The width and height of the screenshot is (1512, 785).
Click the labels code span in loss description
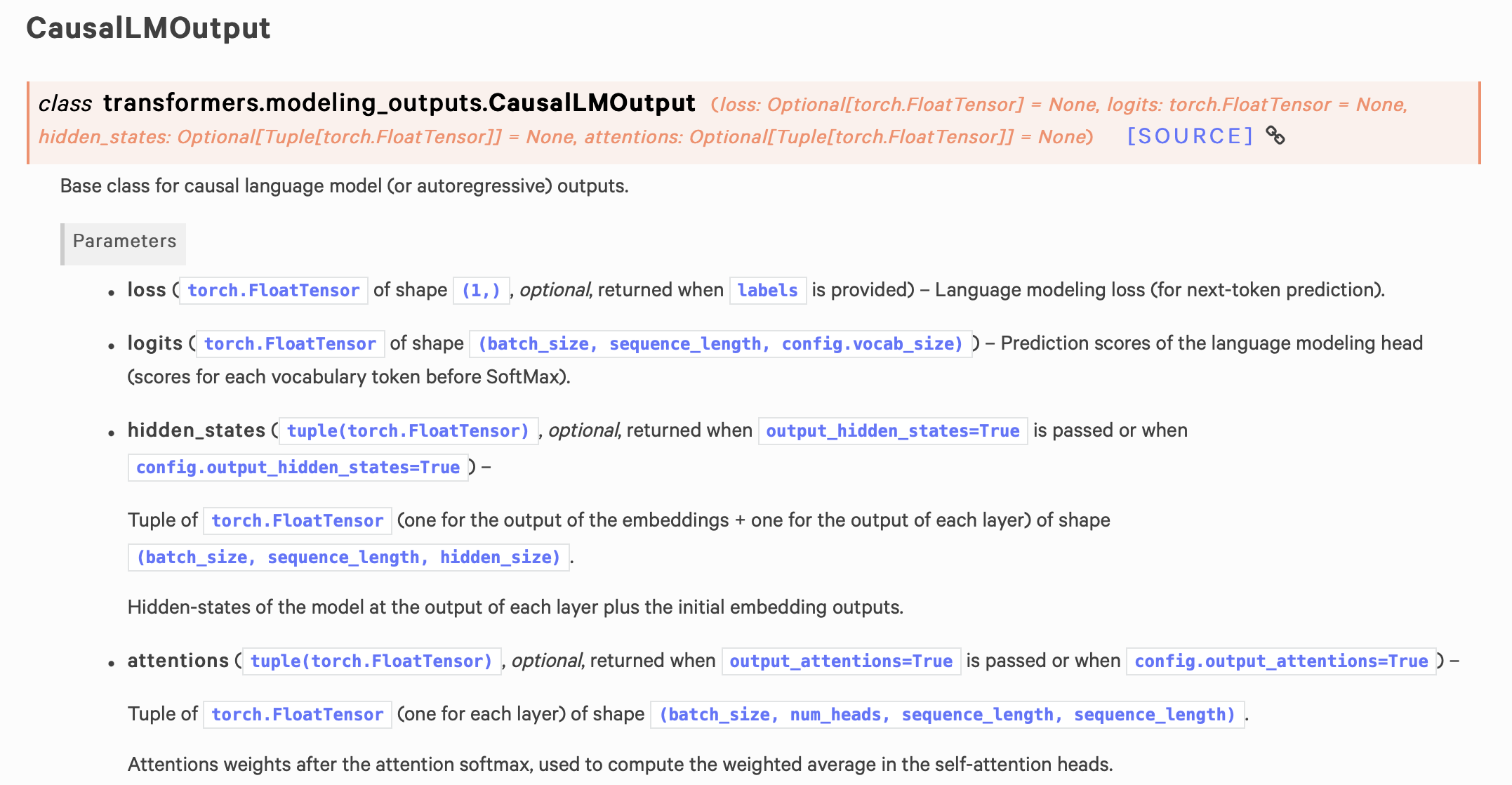tap(767, 289)
